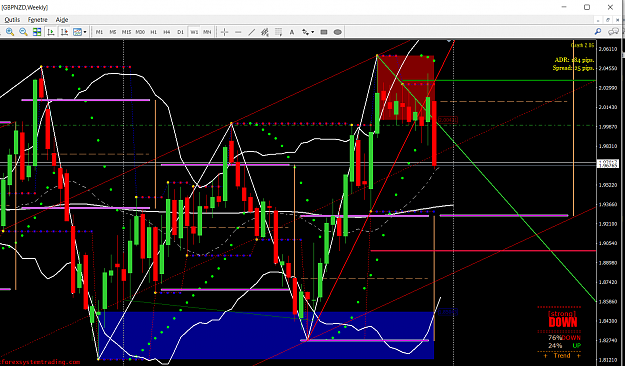Select the Crosshair cursor tool
Image resolution: width=625 pixels, height=366 pixels.
pos(224,32)
